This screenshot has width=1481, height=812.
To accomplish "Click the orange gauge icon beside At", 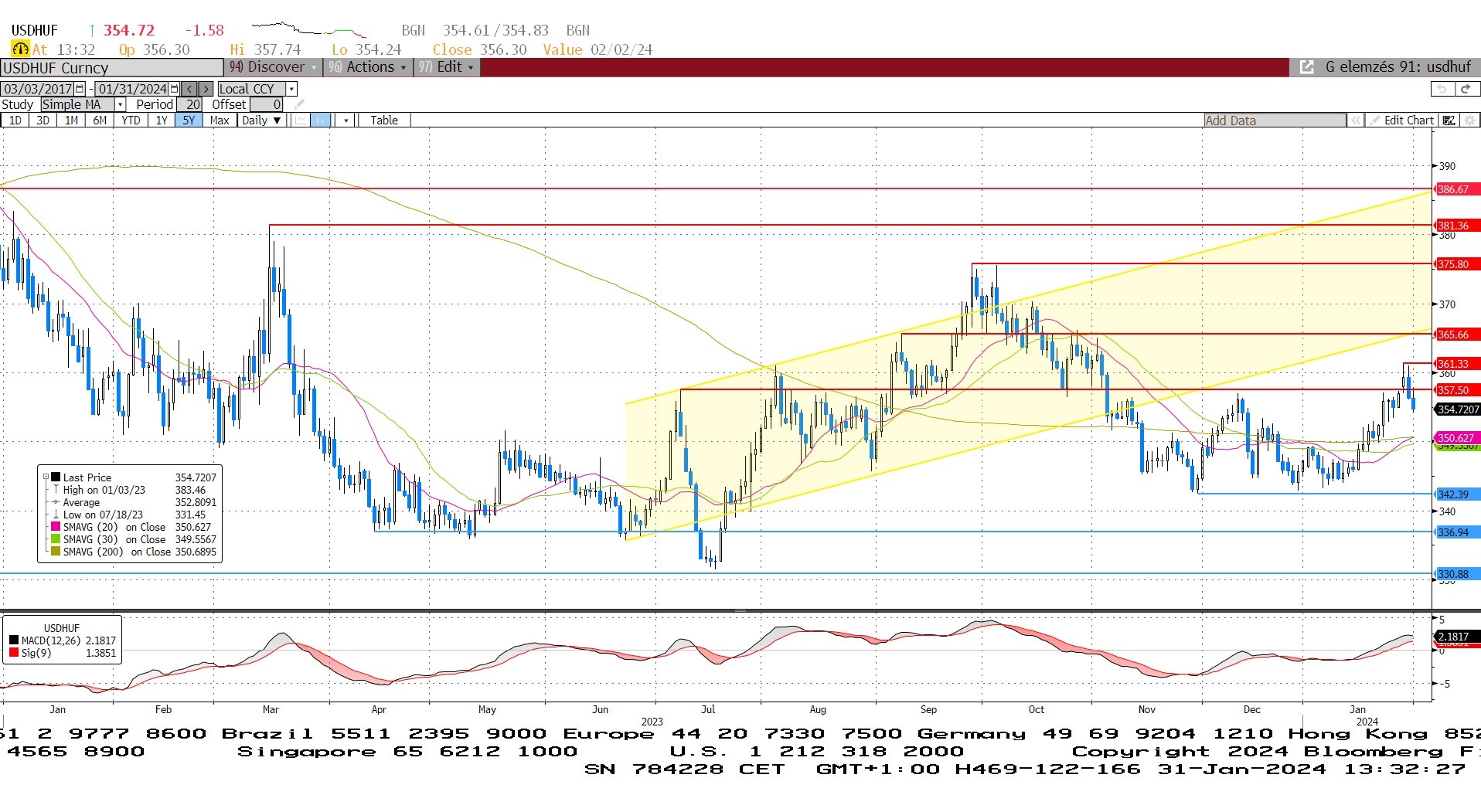I will point(20,49).
